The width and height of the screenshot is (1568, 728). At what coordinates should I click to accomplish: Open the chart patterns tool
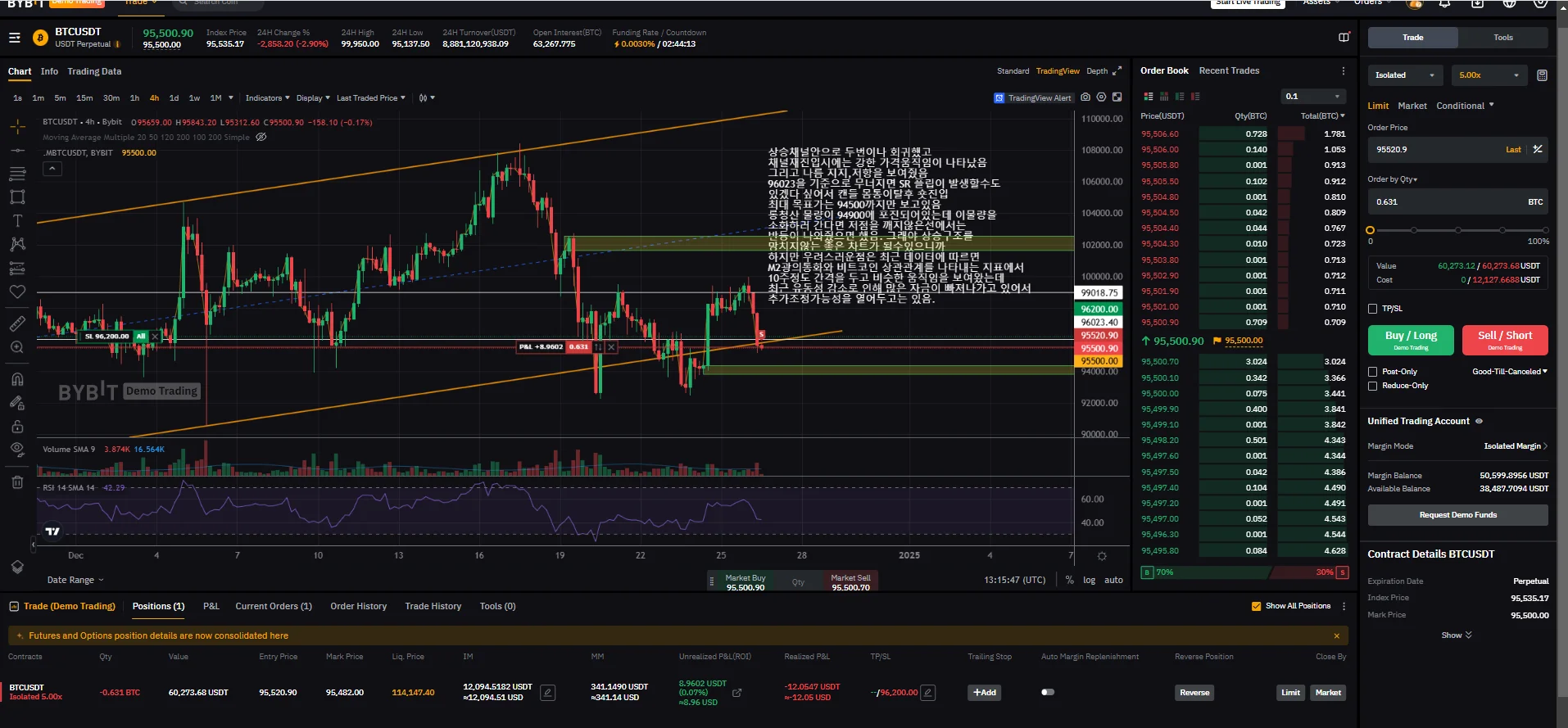point(17,244)
